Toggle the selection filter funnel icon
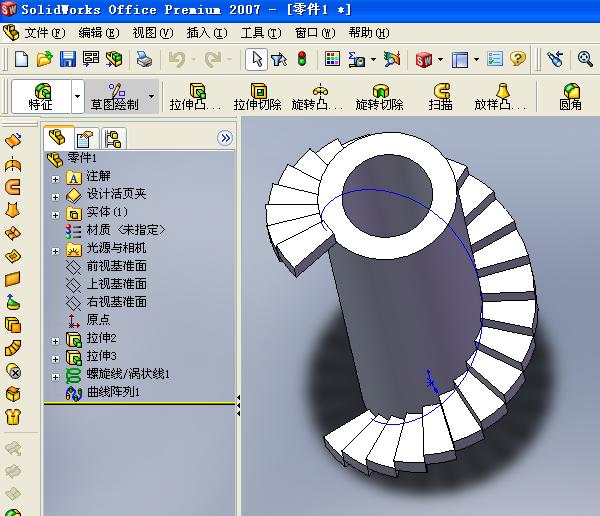Viewport: 600px width, 516px height. click(279, 59)
